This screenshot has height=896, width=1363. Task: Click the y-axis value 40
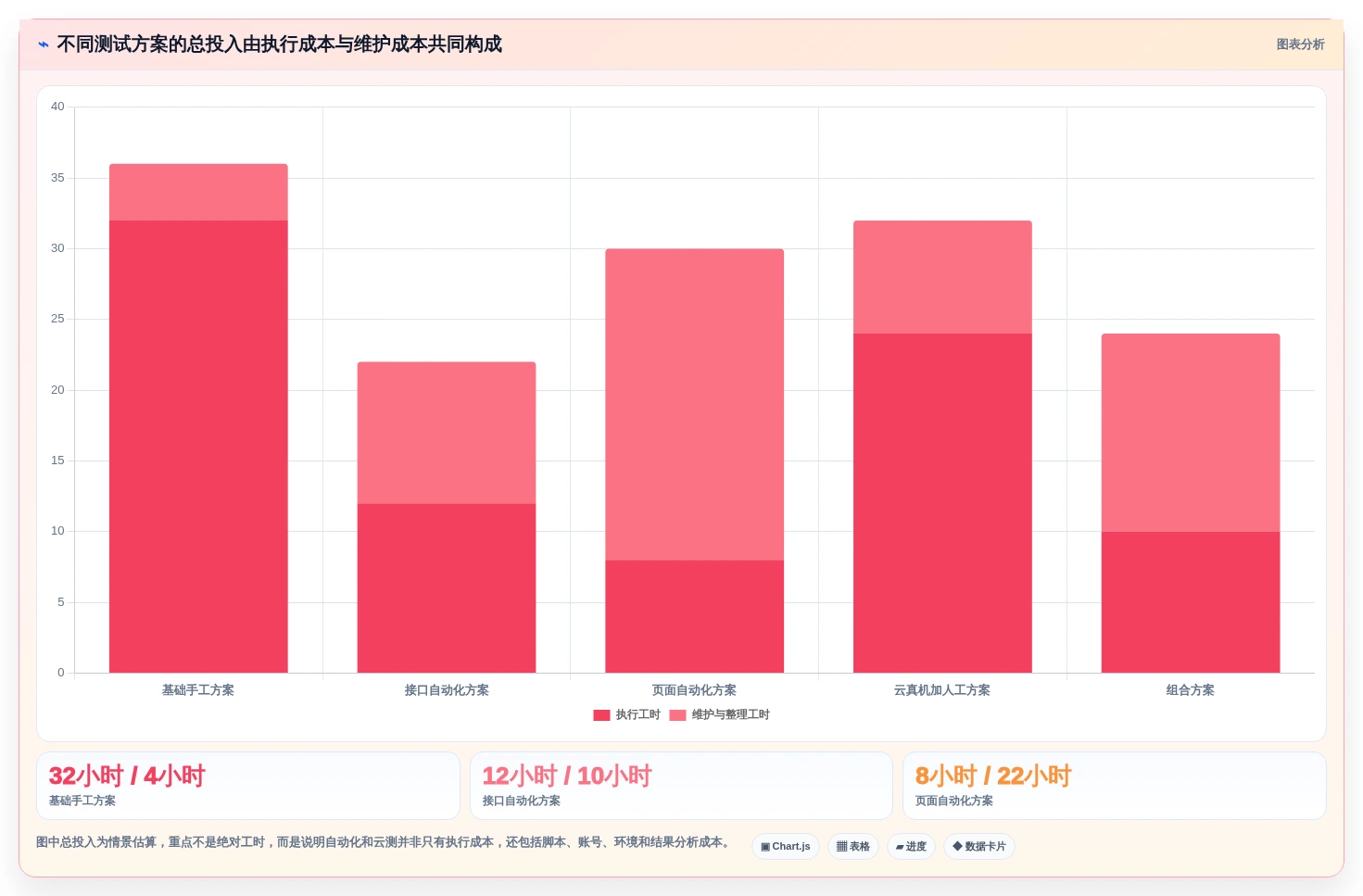pos(57,107)
